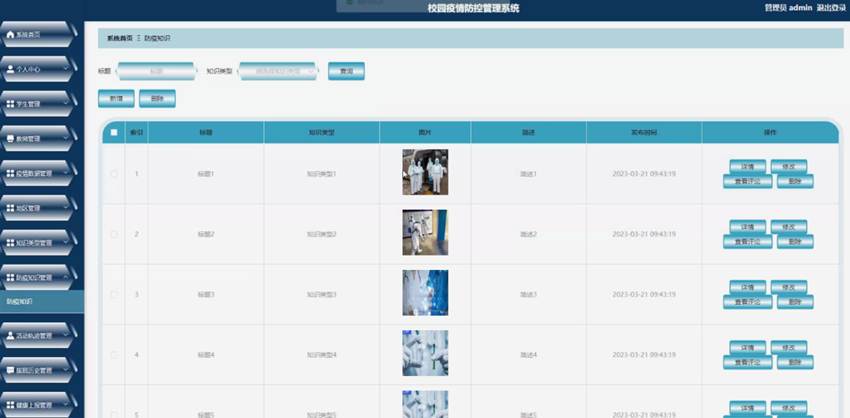The height and width of the screenshot is (418, 850).
Task: Collapse the 防疫知识管理 chevron
Action: click(66, 278)
